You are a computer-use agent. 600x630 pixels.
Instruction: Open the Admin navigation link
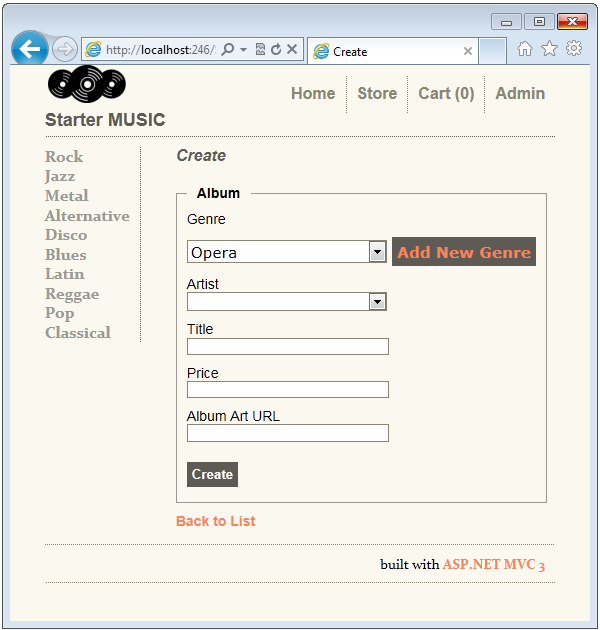click(x=520, y=93)
